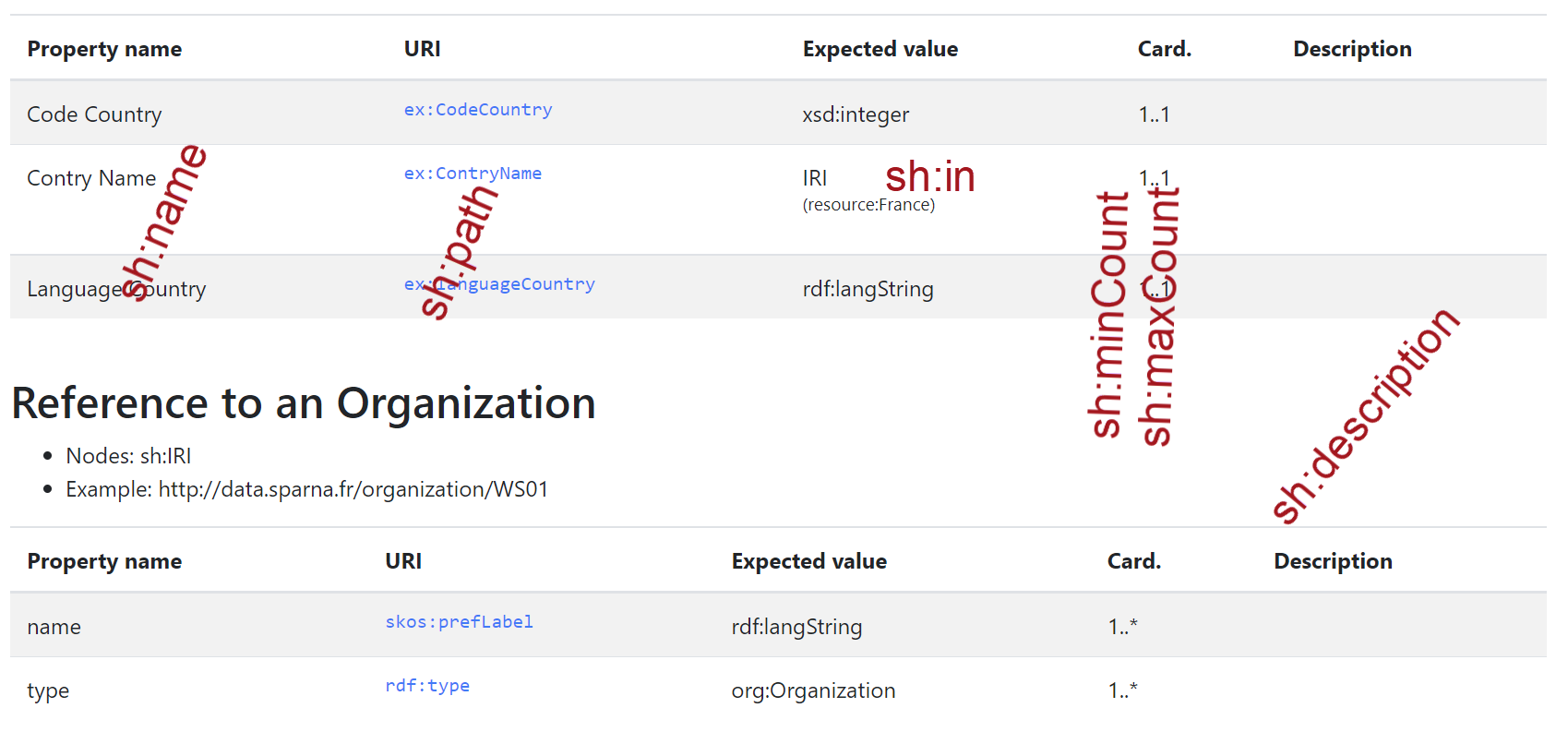The width and height of the screenshot is (1568, 744).
Task: Follow the ex:ContryName link
Action: tap(473, 174)
